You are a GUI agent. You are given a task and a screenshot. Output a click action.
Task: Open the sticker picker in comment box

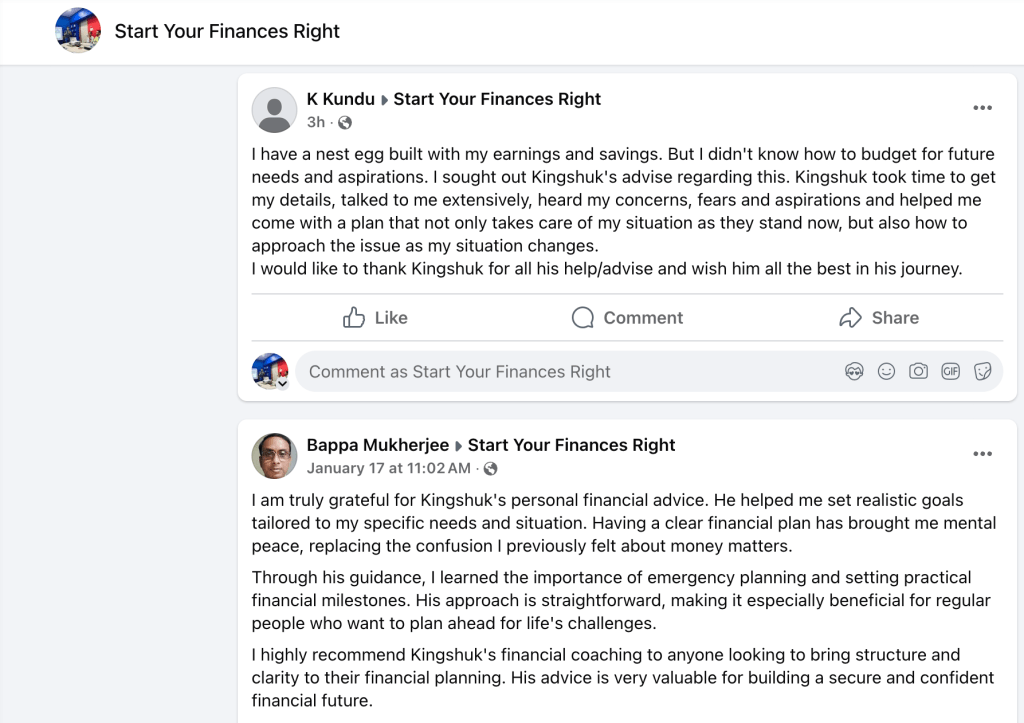coord(982,372)
